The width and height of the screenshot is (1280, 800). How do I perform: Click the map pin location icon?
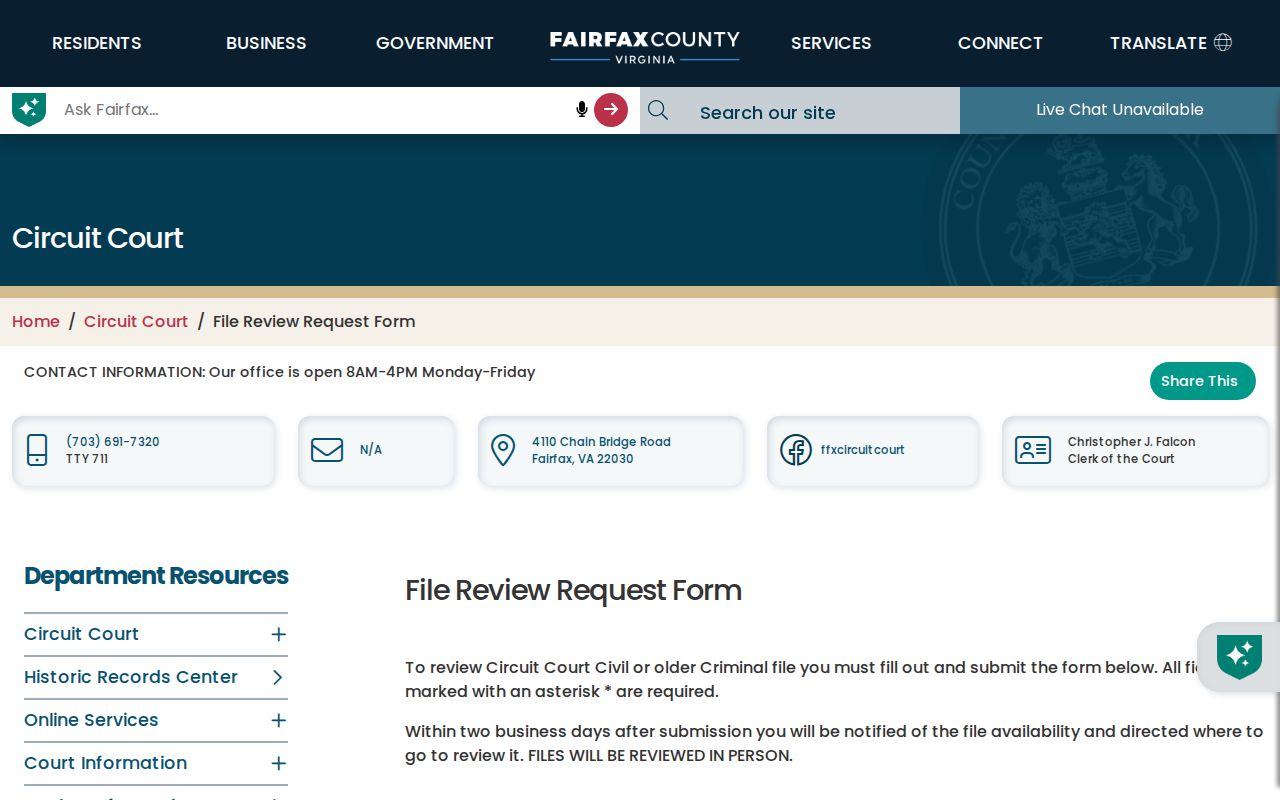(x=503, y=450)
